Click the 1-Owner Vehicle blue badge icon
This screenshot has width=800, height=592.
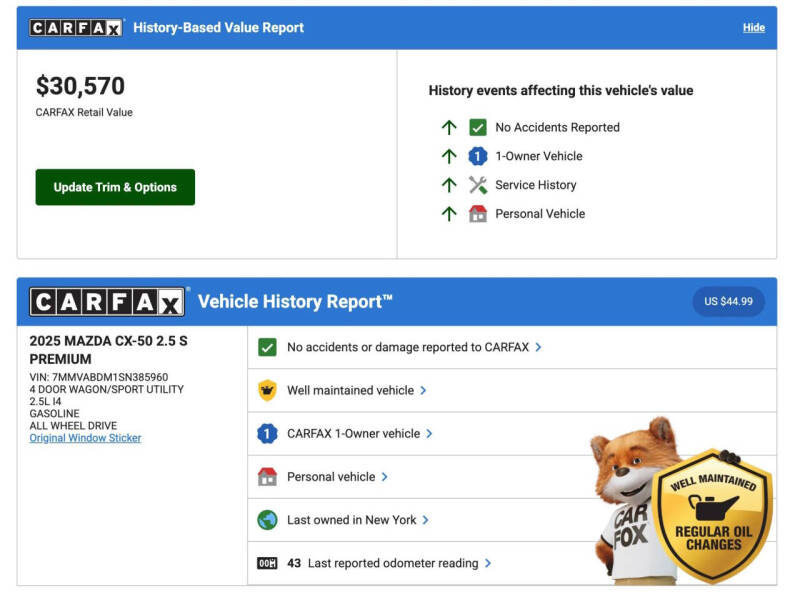tap(478, 156)
